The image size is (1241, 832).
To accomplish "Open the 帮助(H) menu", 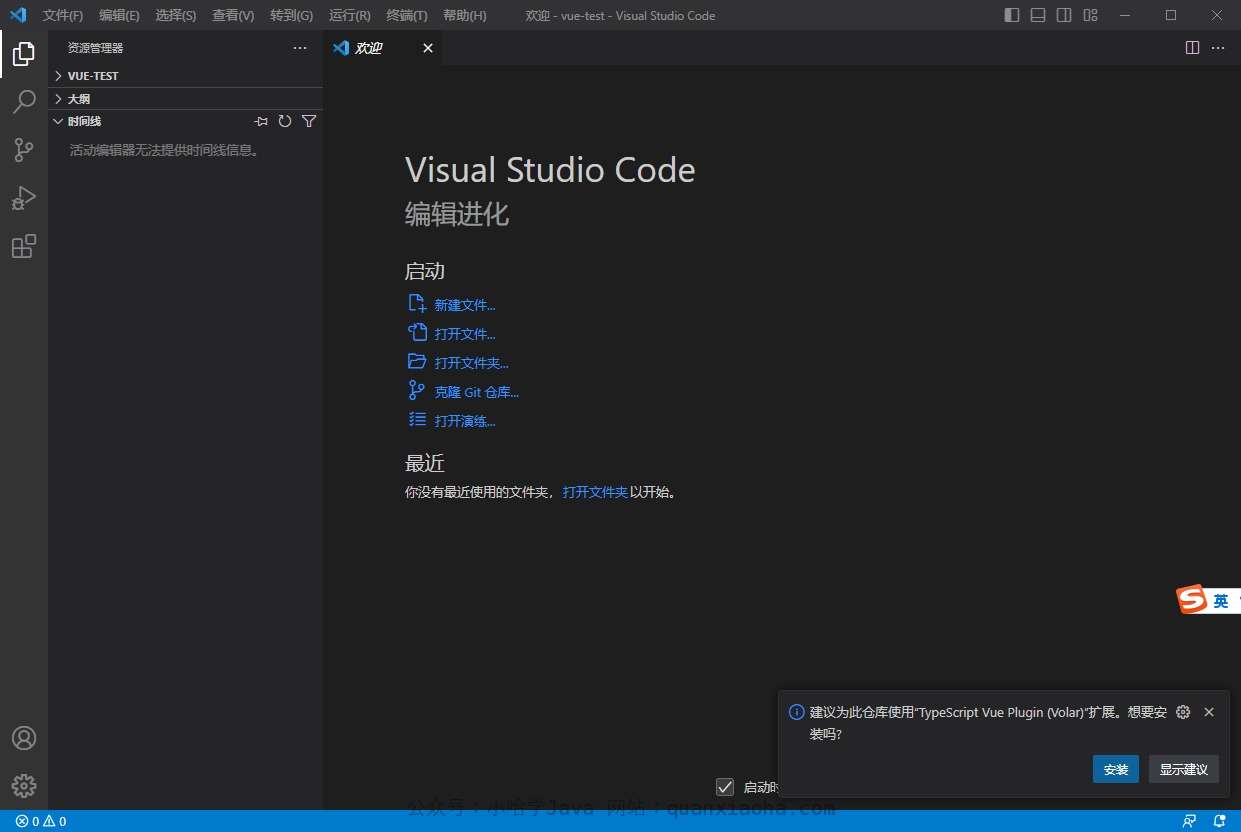I will click(x=464, y=16).
